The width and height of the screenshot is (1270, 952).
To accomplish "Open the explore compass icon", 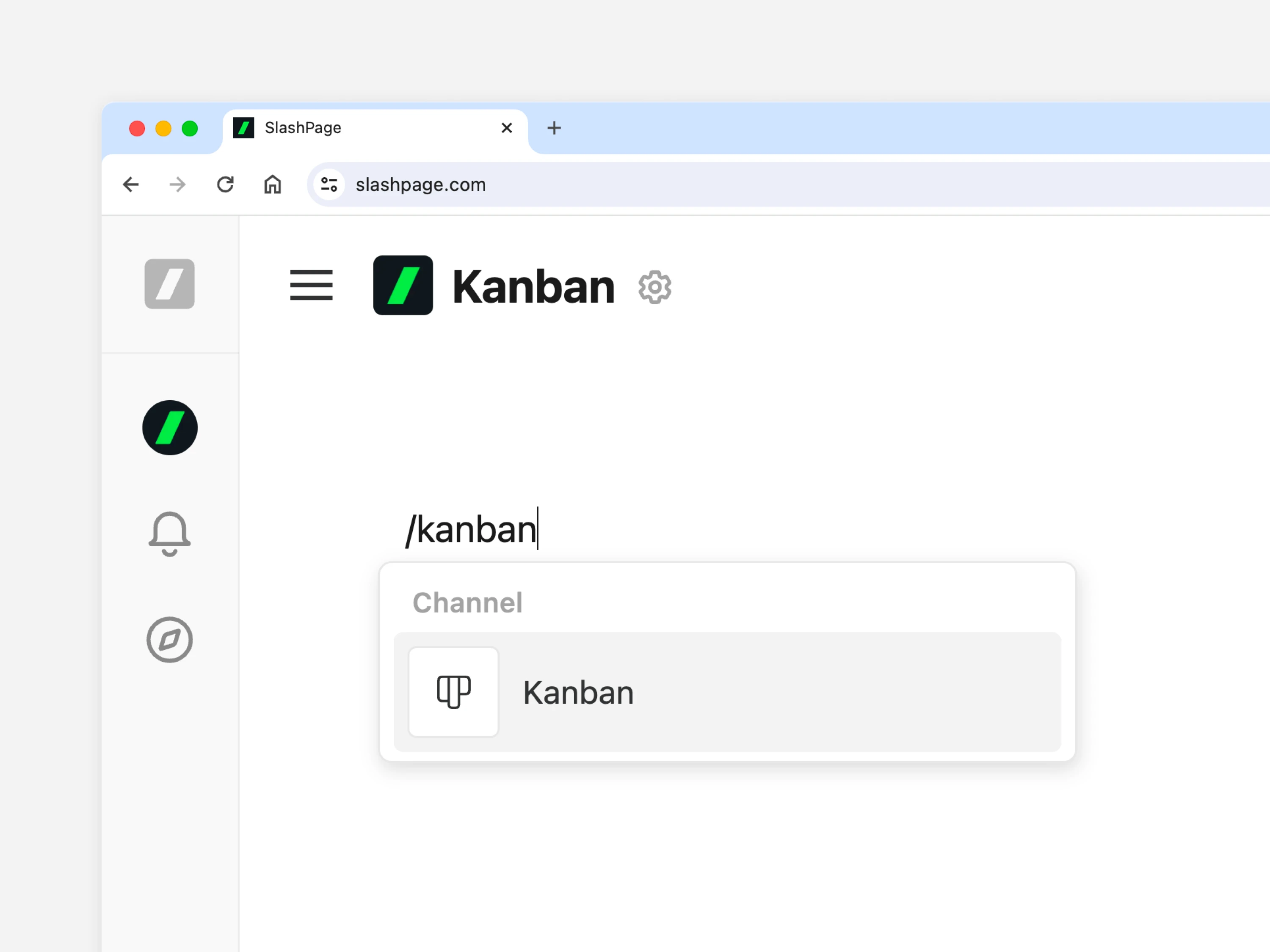I will (x=169, y=640).
